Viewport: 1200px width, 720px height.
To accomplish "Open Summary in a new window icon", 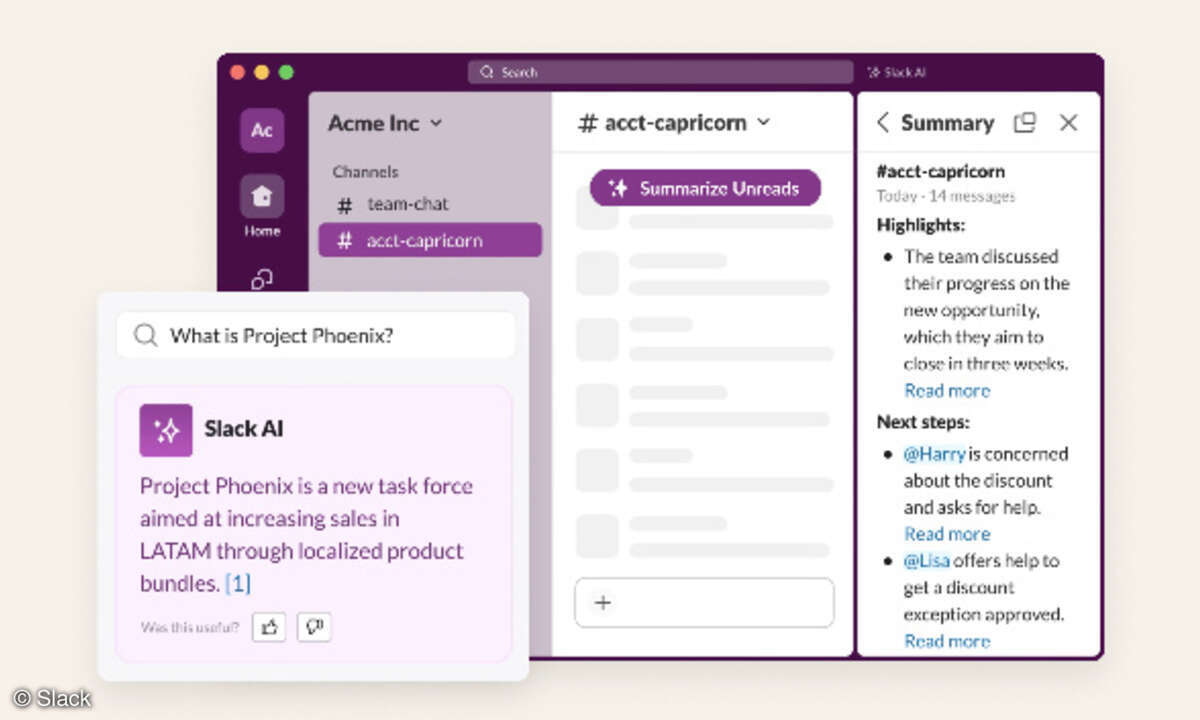I will point(1024,122).
